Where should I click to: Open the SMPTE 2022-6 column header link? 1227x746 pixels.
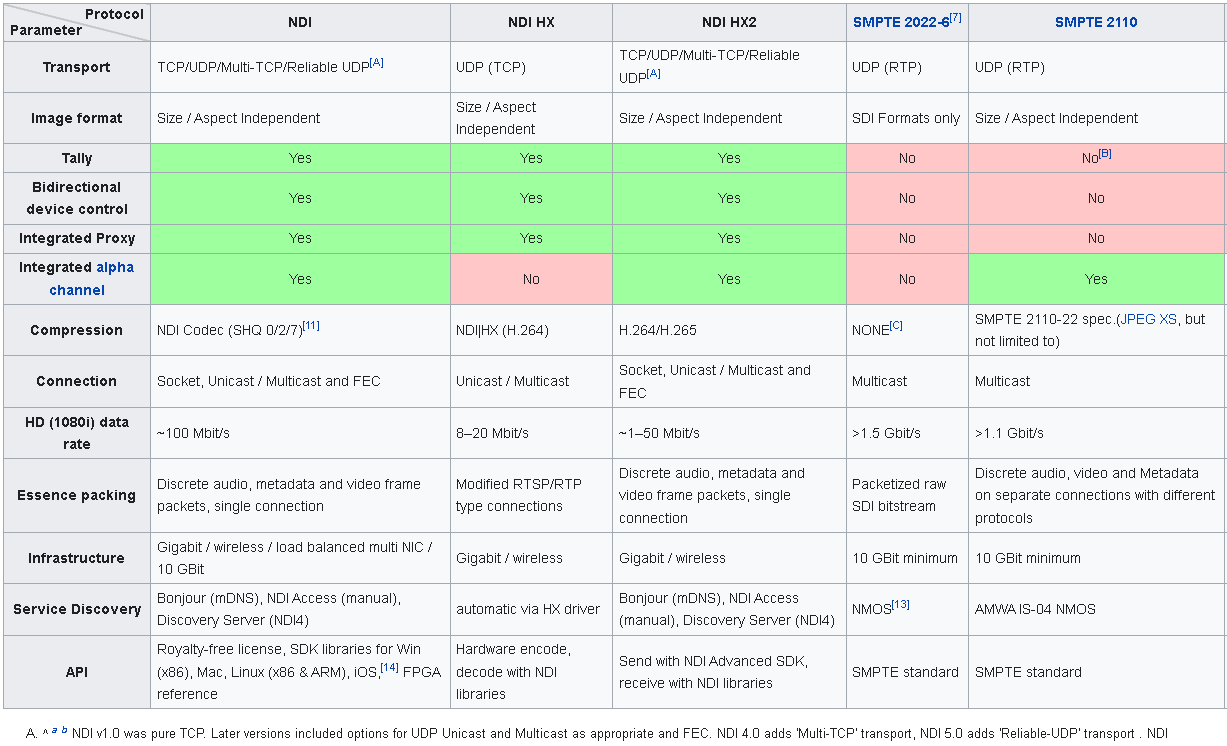click(896, 22)
